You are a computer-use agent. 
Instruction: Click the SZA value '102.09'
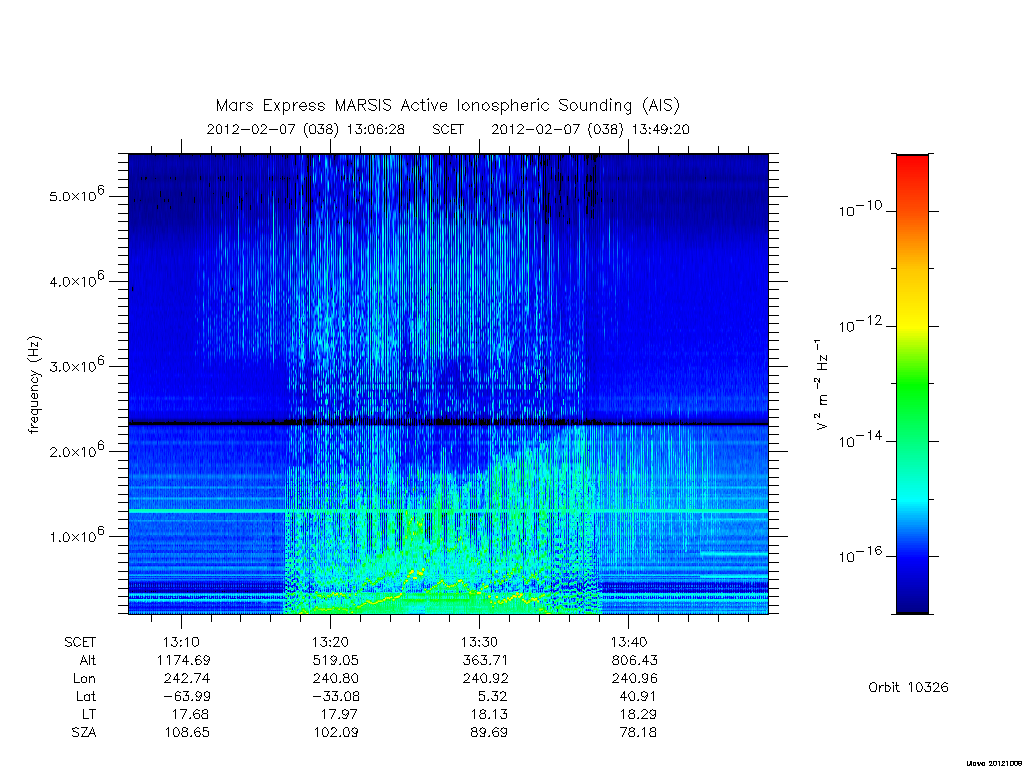pos(336,733)
